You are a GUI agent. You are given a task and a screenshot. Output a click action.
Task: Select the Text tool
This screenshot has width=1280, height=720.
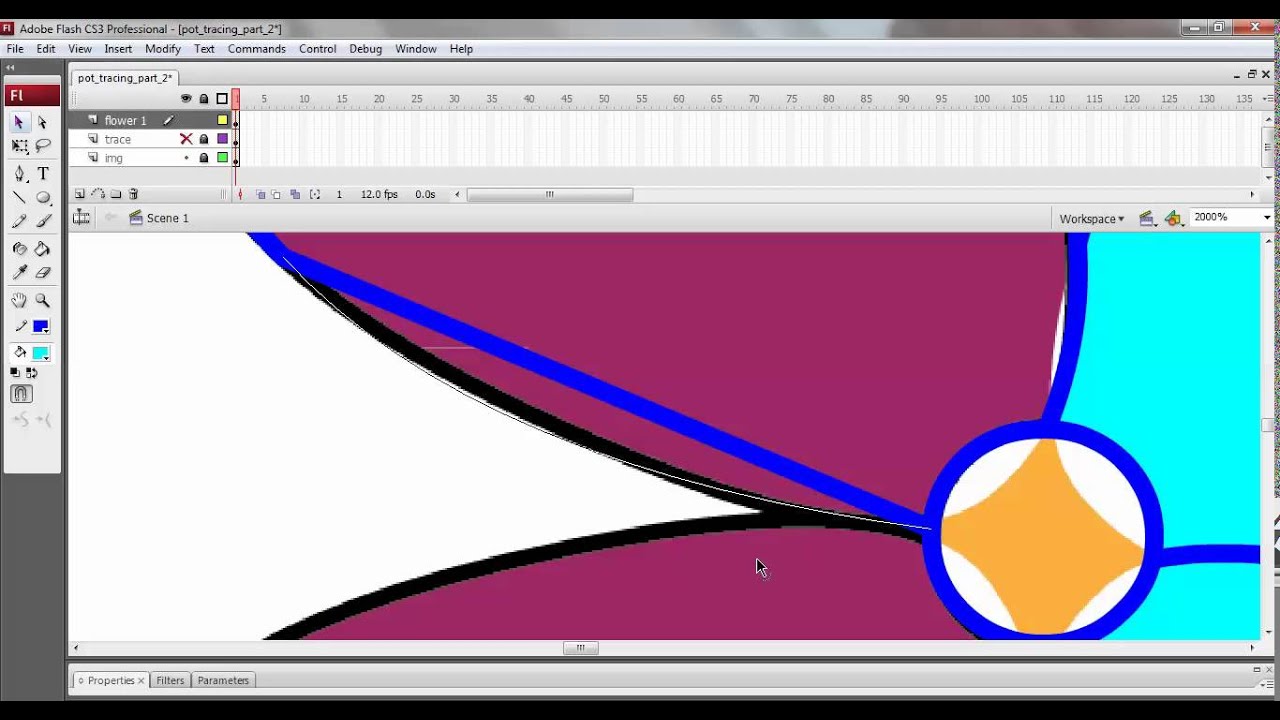point(43,173)
